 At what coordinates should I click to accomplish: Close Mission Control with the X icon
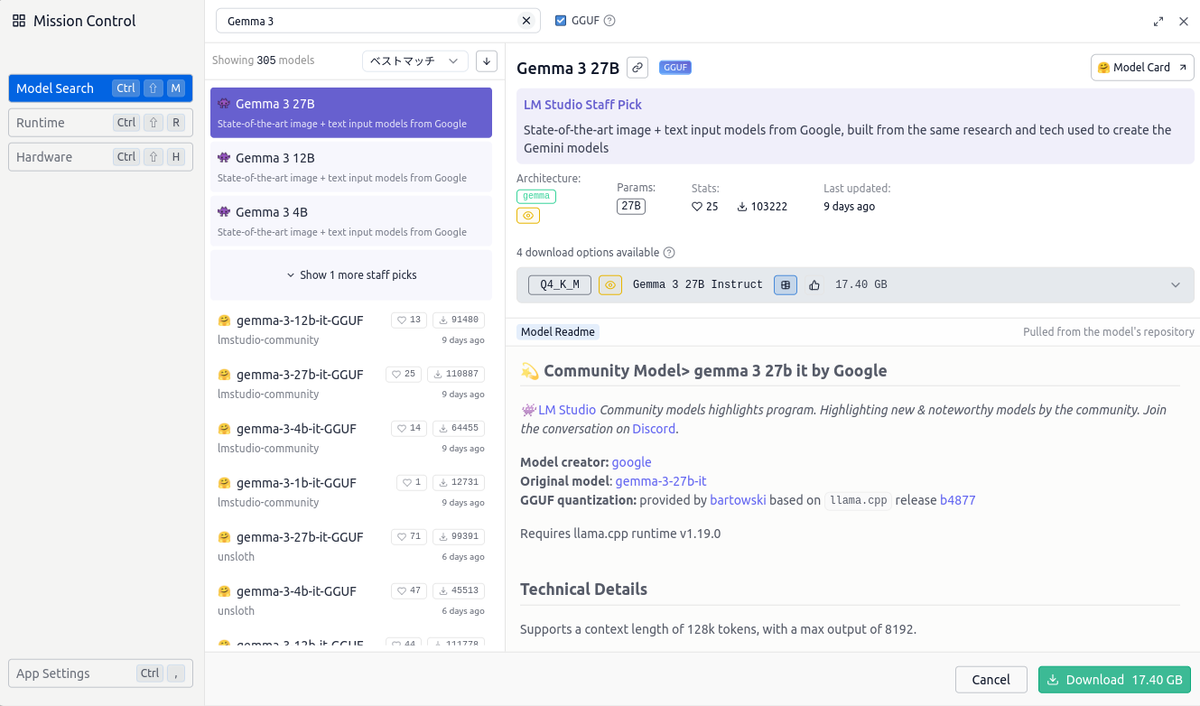(1182, 21)
